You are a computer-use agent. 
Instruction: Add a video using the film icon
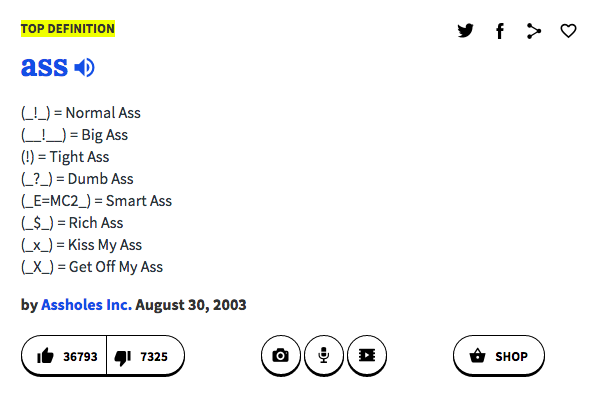[367, 355]
